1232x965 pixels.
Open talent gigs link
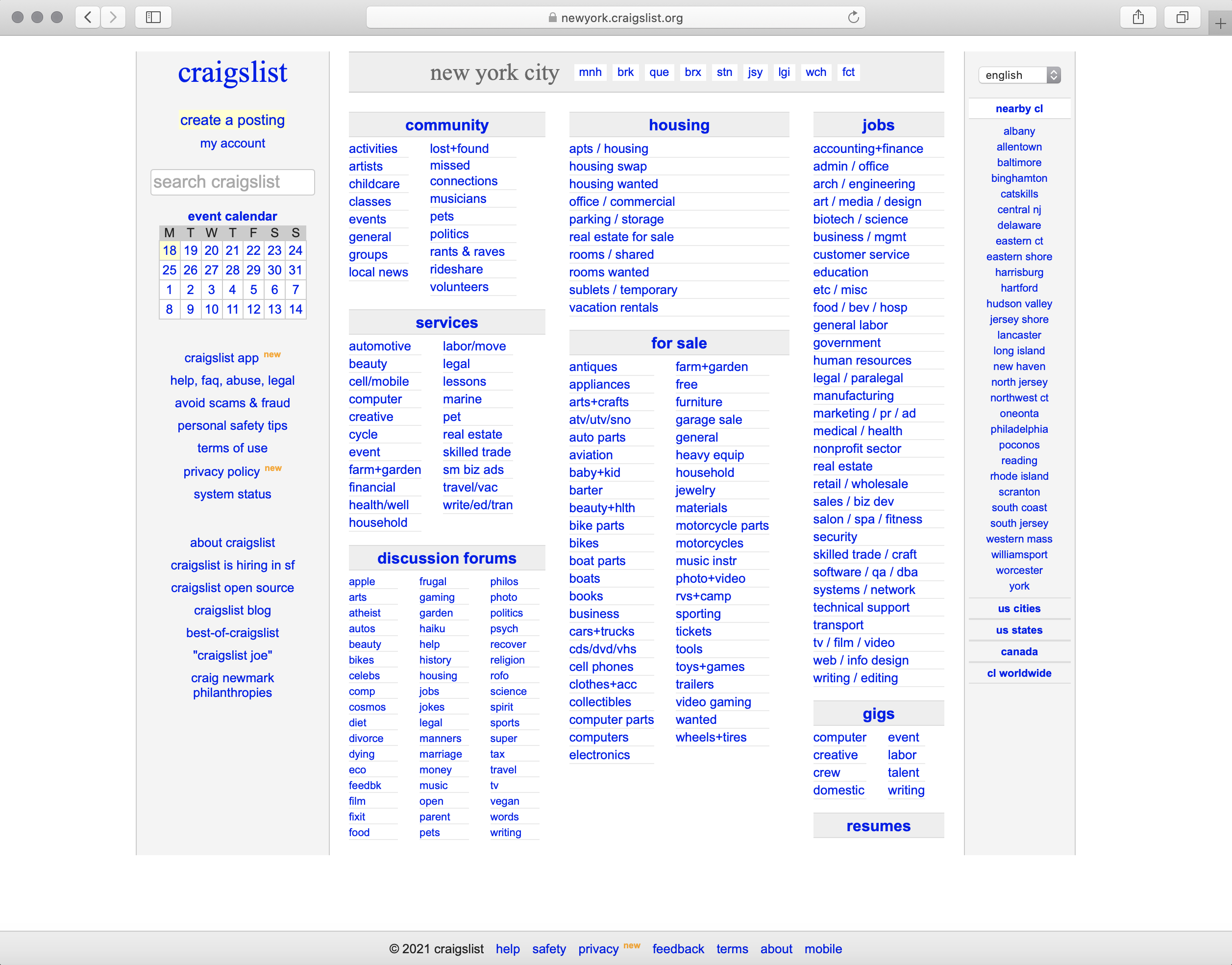pos(903,772)
